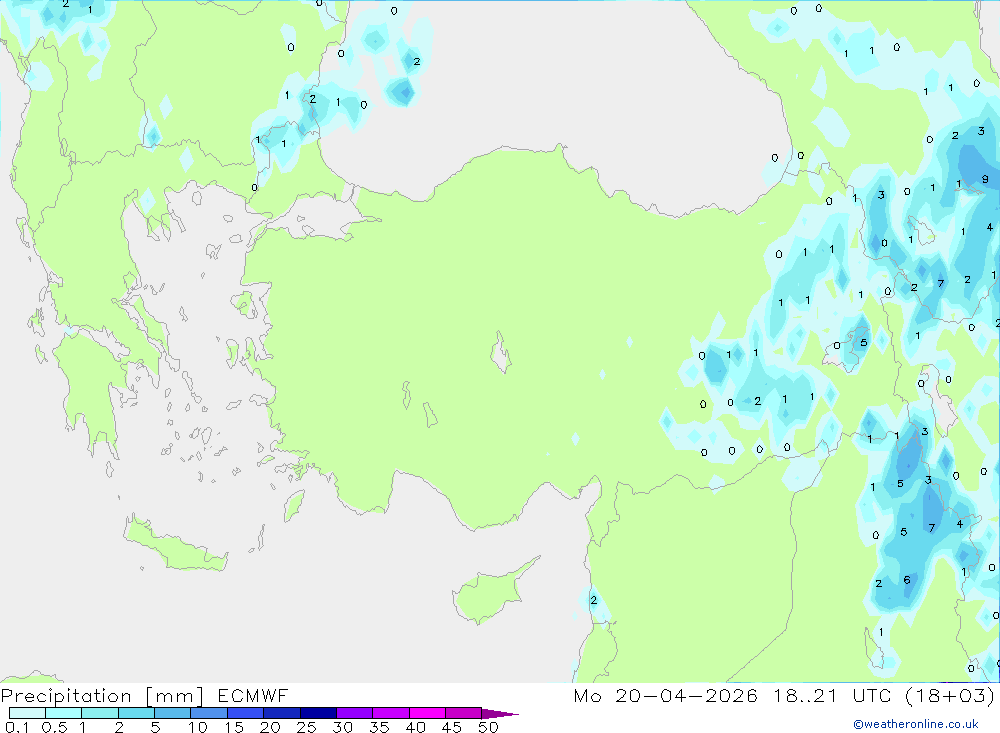Pick the legend swatch between 10 and 15
Image resolution: width=1000 pixels, height=733 pixels.
[x=209, y=713]
